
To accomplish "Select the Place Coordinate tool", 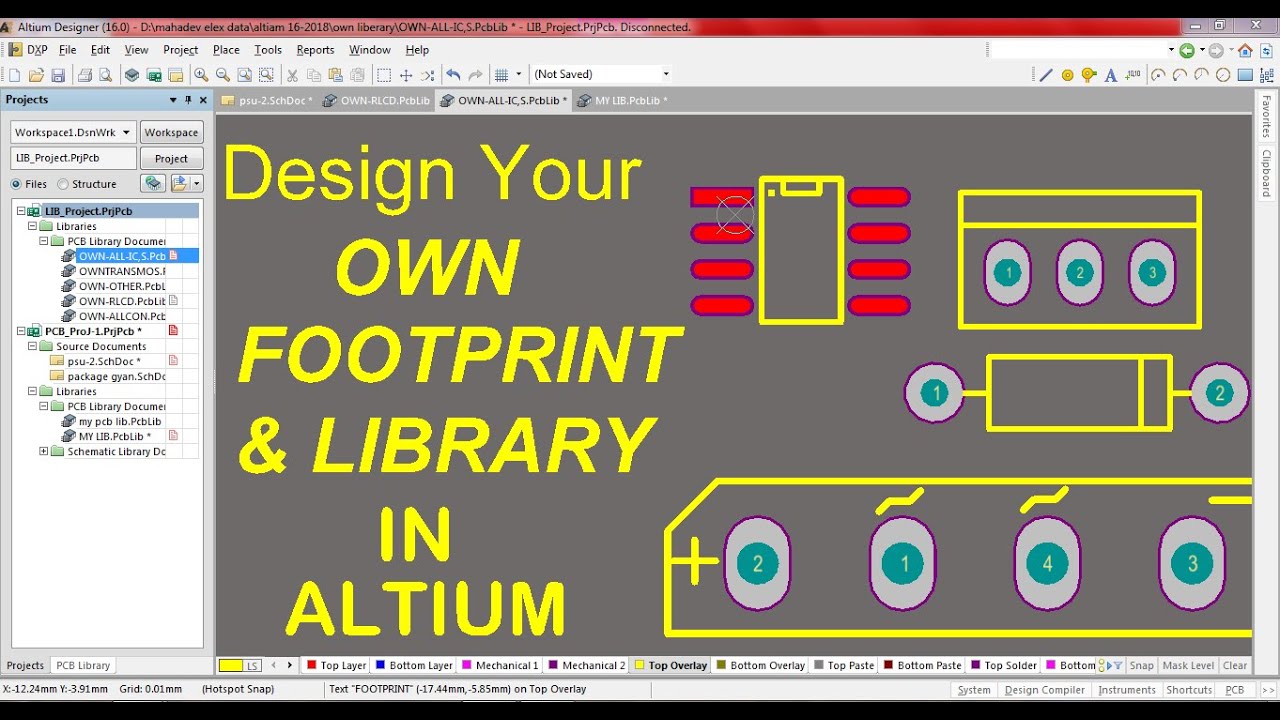I will click(x=1133, y=75).
